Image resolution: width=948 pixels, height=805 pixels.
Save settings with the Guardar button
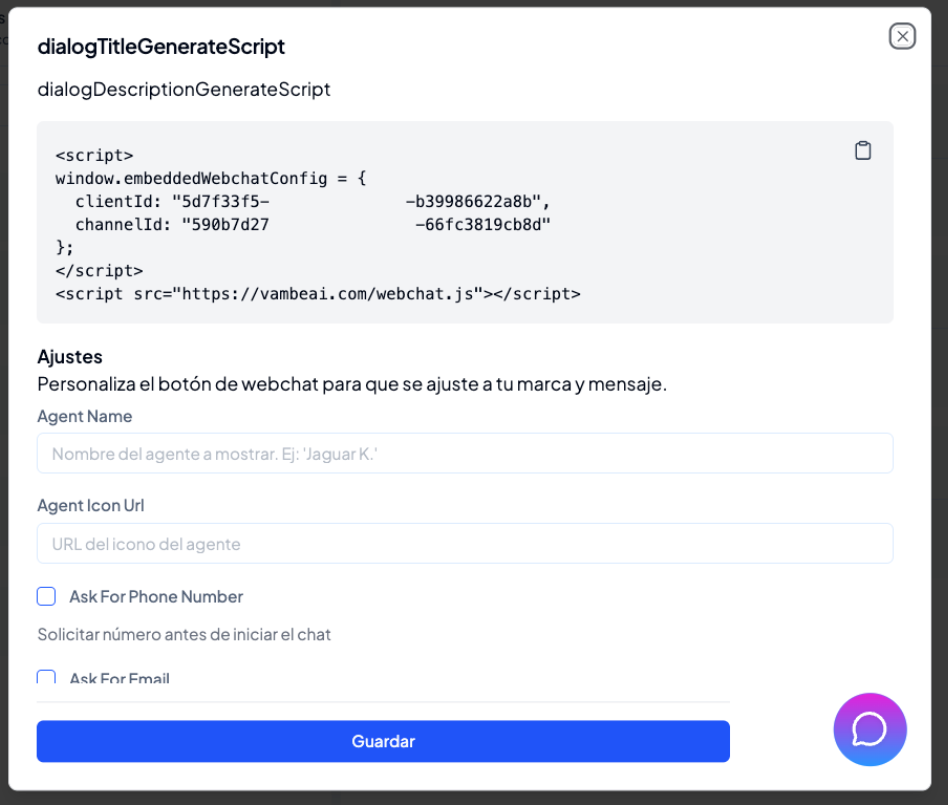coord(383,741)
